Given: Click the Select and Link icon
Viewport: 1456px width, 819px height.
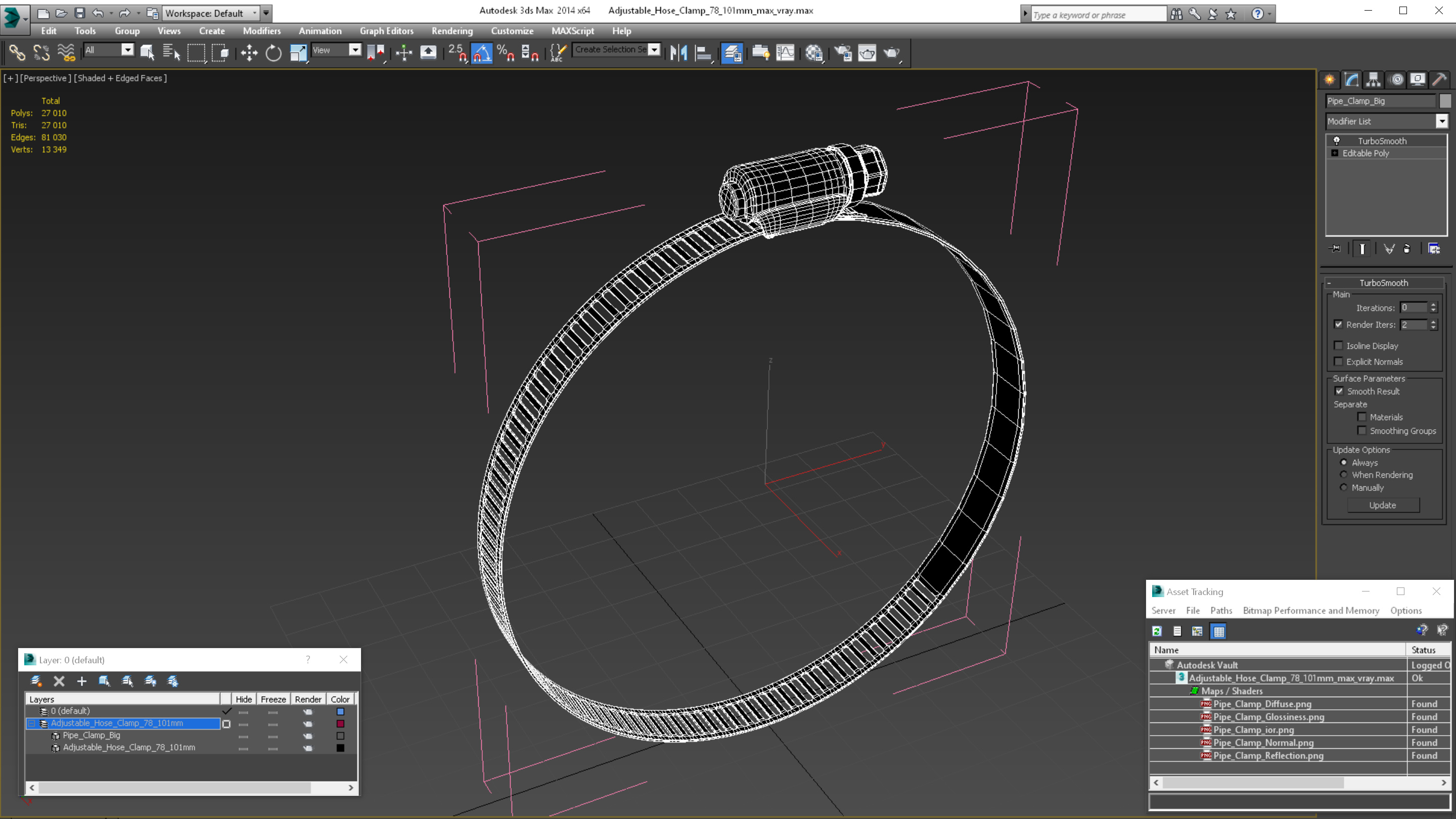Looking at the screenshot, I should pos(17,53).
